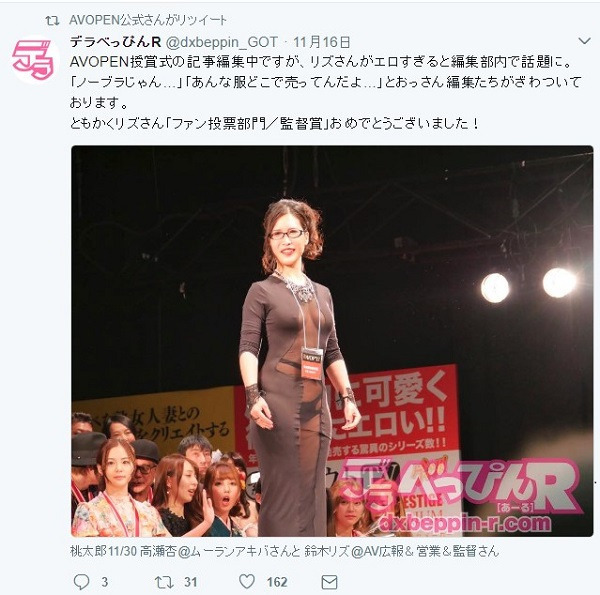Viewport: 600px width, 595px height.
Task: Click the dxbeppin-r.com watermark on photo
Action: coord(465,523)
